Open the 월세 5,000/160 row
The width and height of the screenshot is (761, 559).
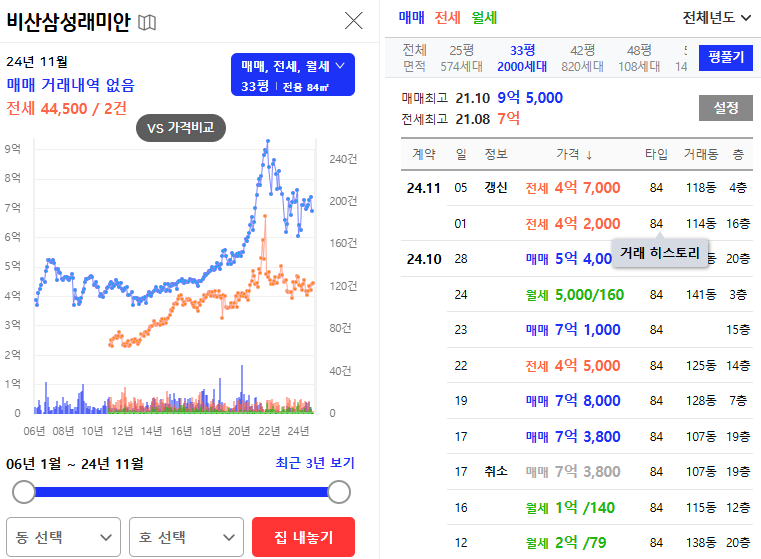click(600, 295)
